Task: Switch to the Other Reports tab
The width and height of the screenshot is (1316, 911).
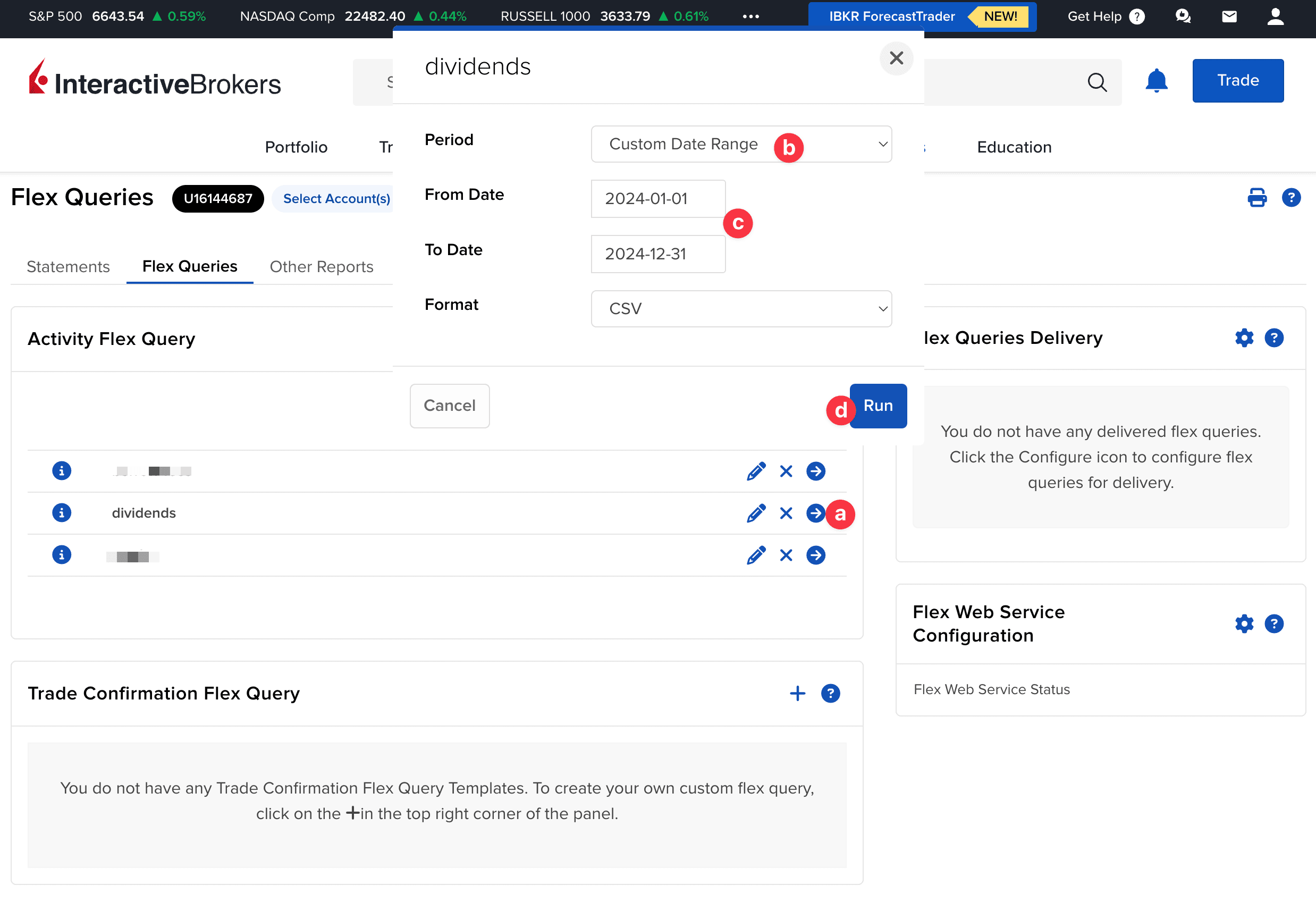Action: click(322, 267)
